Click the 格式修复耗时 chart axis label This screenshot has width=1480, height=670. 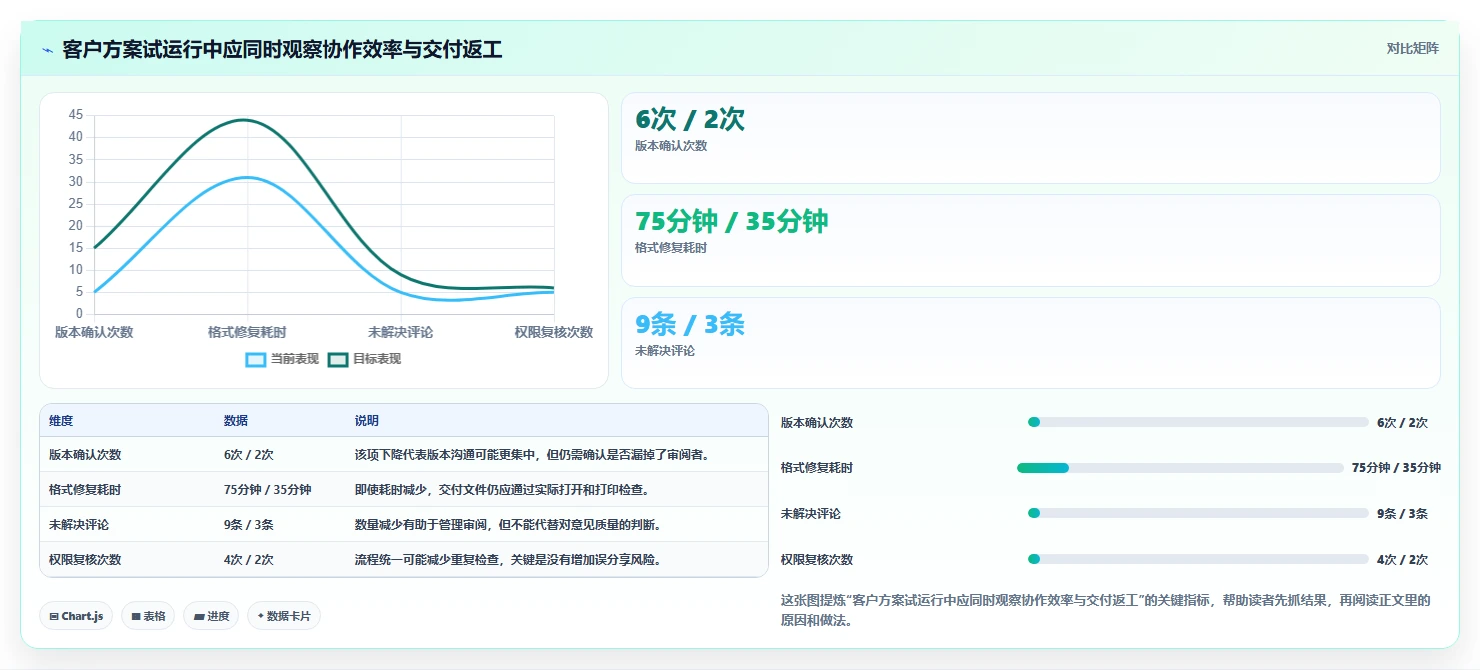(247, 332)
